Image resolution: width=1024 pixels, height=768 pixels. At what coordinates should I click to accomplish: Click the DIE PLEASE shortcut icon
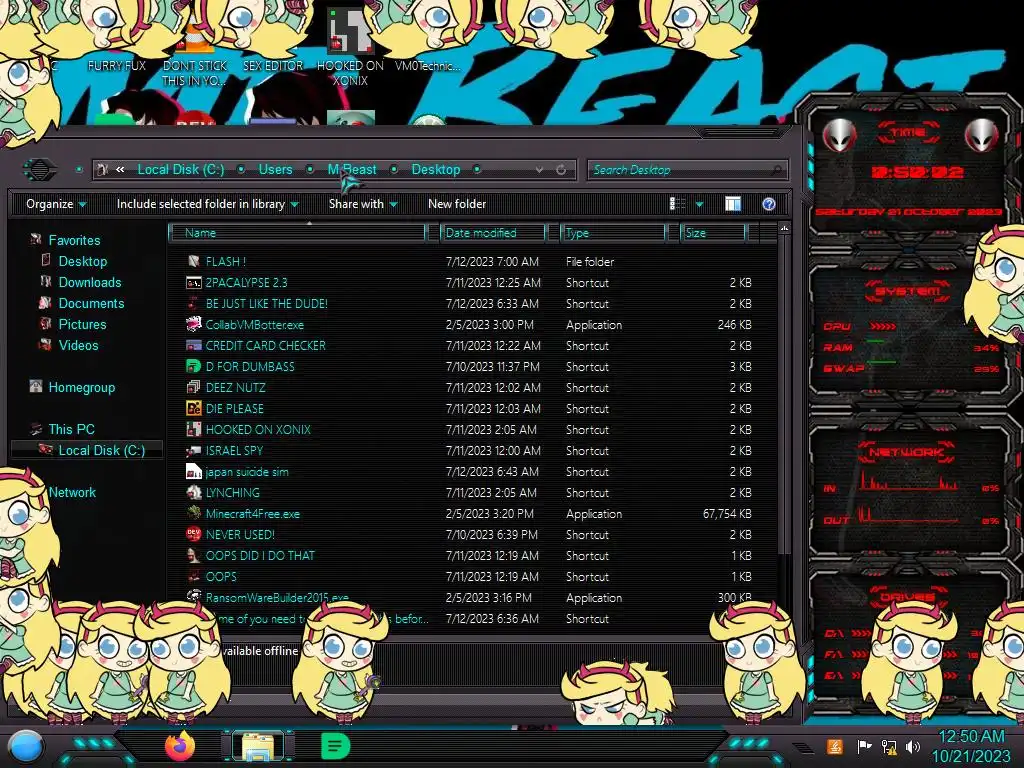[x=193, y=408]
